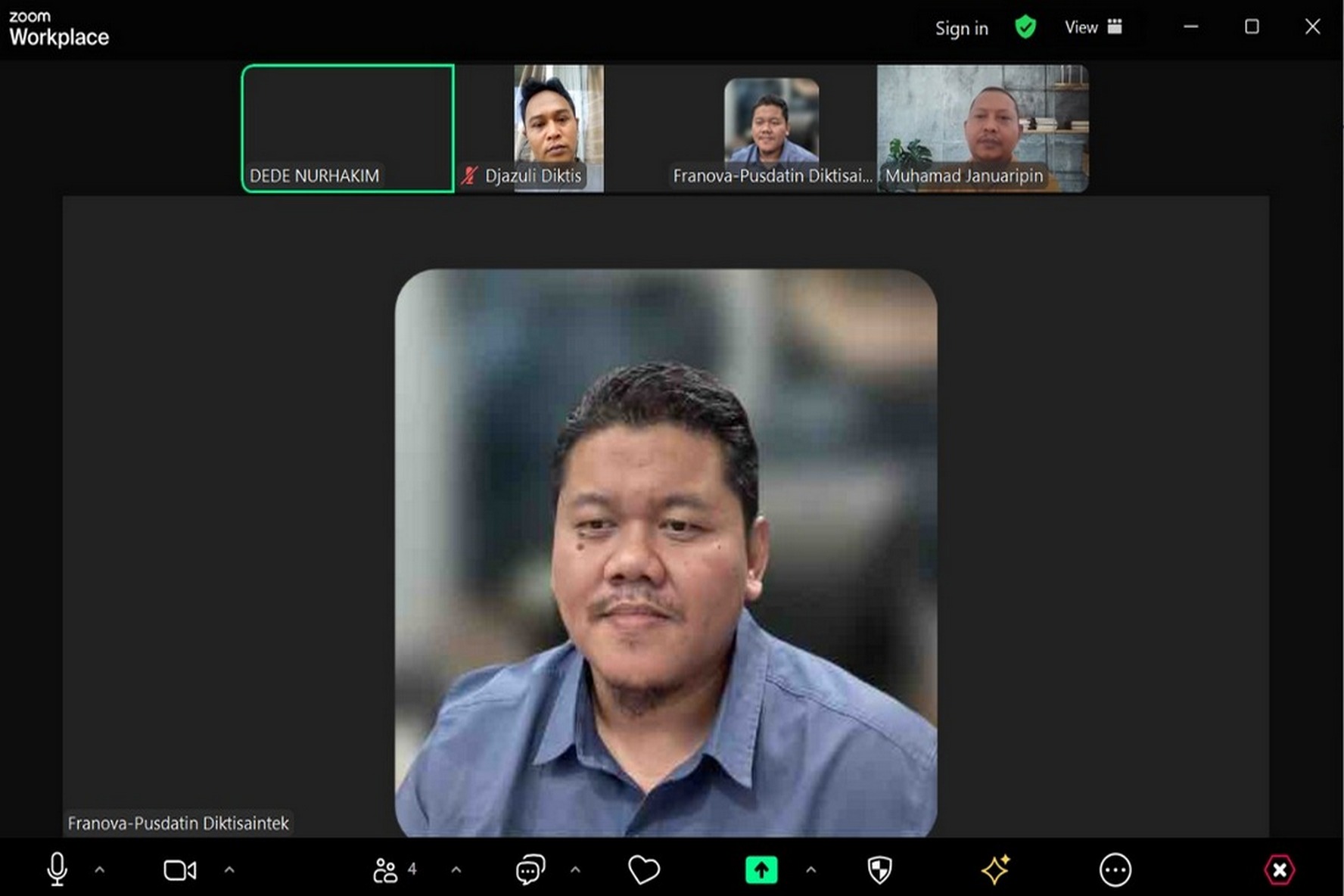Click the Sign in link
This screenshot has width=1344, height=896.
click(962, 28)
